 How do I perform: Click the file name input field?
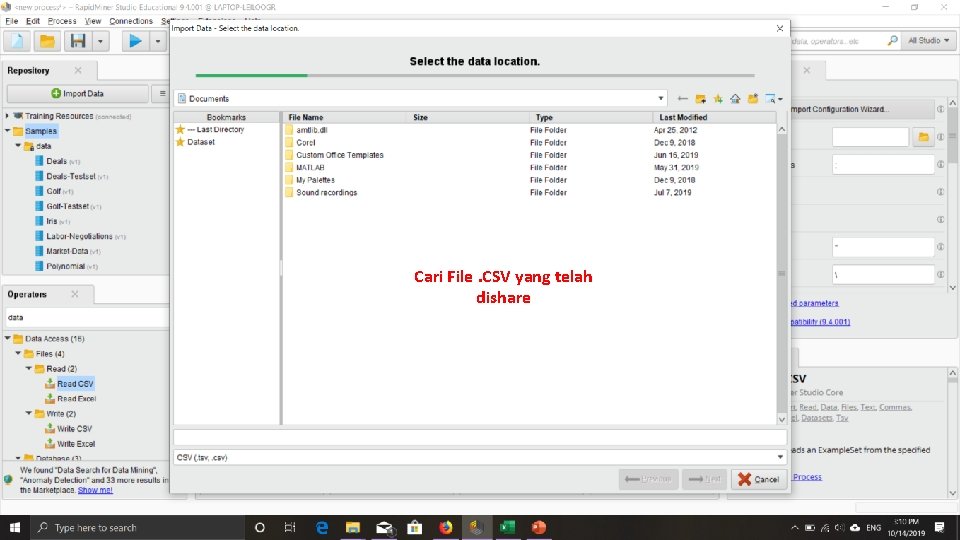click(479, 437)
